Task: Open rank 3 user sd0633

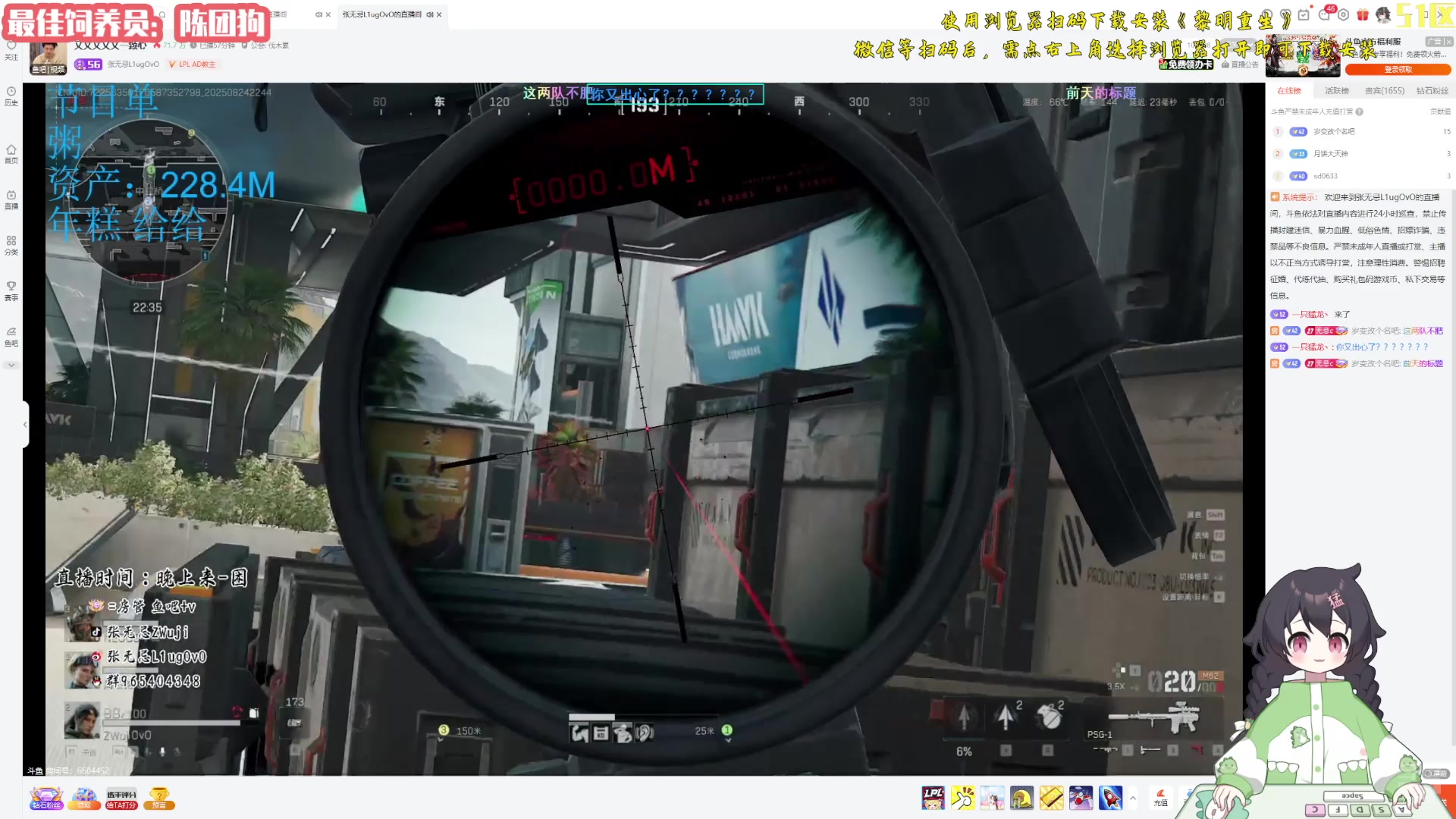Action: pyautogui.click(x=1325, y=176)
